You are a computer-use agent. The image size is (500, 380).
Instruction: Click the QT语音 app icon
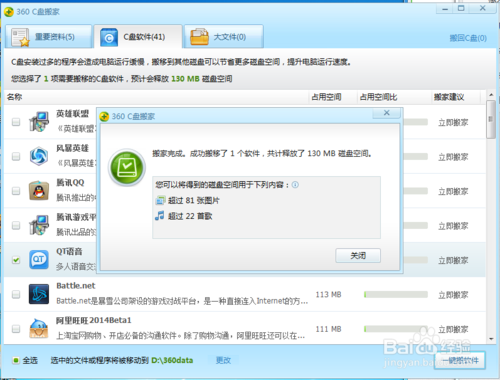tap(39, 260)
